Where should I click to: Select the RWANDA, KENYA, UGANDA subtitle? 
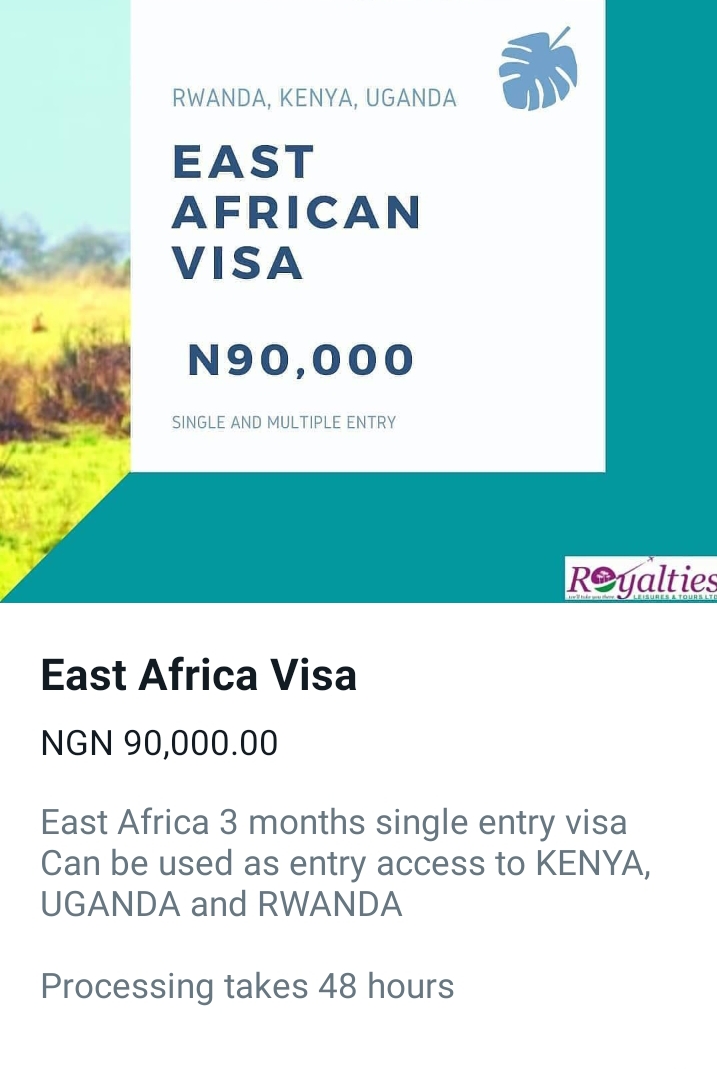coord(314,99)
